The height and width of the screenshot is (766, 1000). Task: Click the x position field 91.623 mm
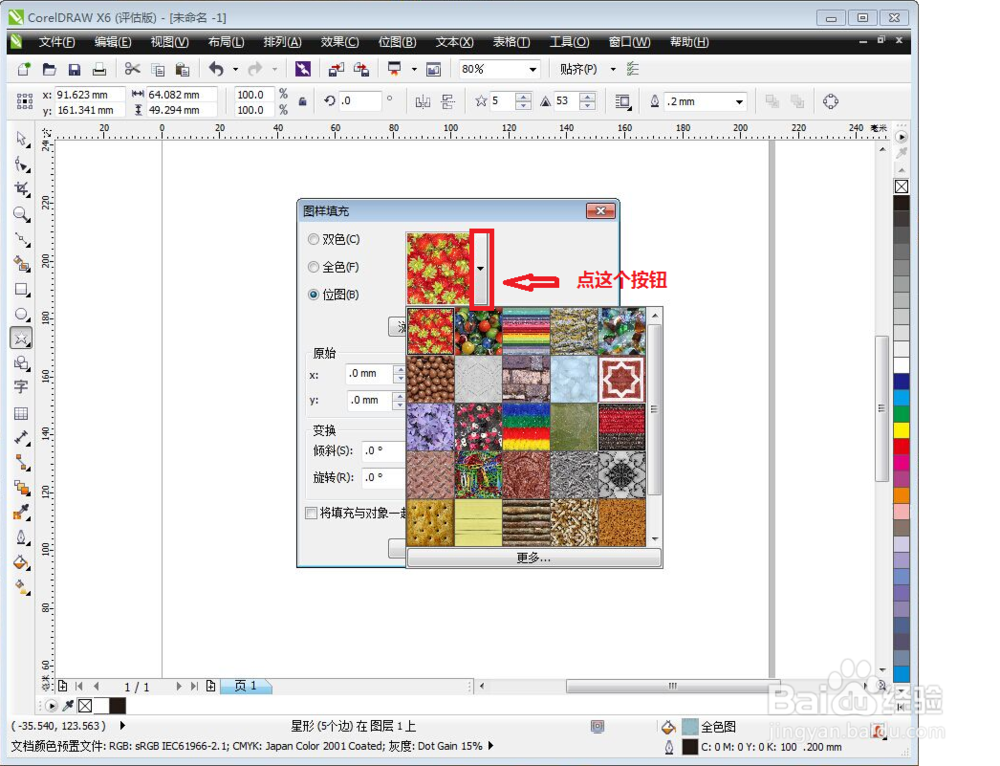click(89, 94)
